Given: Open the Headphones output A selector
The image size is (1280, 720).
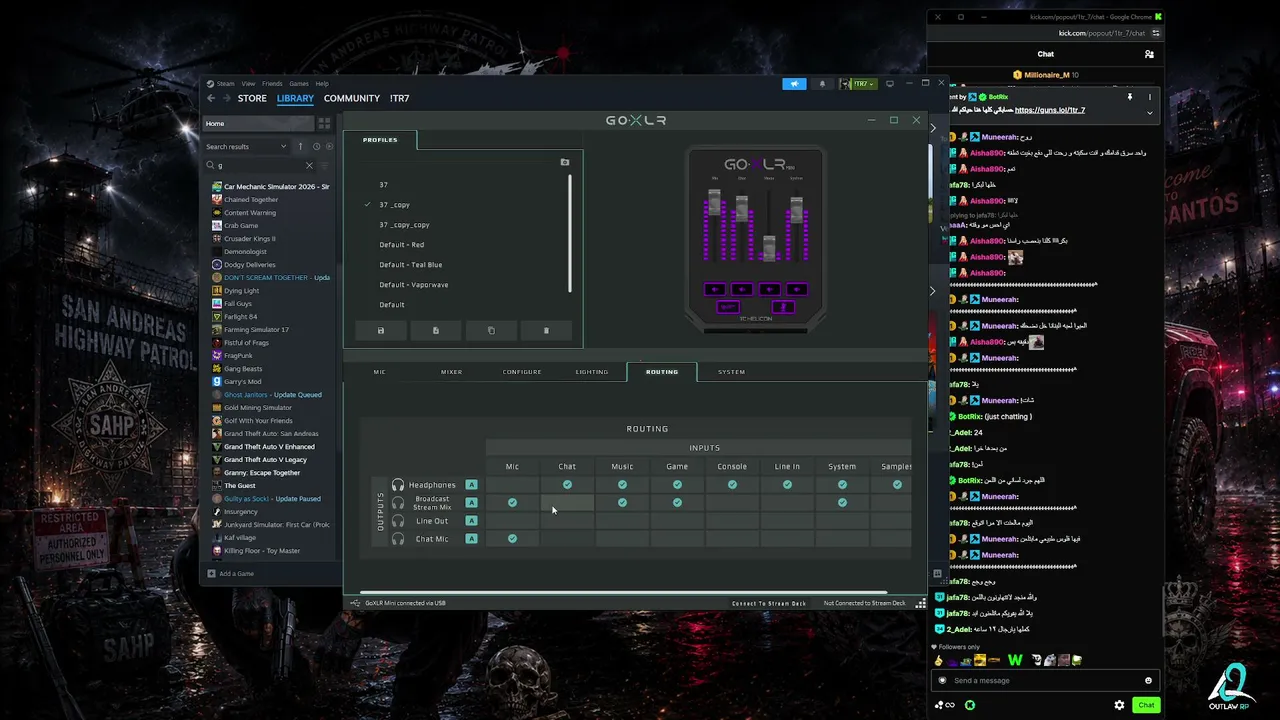Looking at the screenshot, I should (471, 485).
